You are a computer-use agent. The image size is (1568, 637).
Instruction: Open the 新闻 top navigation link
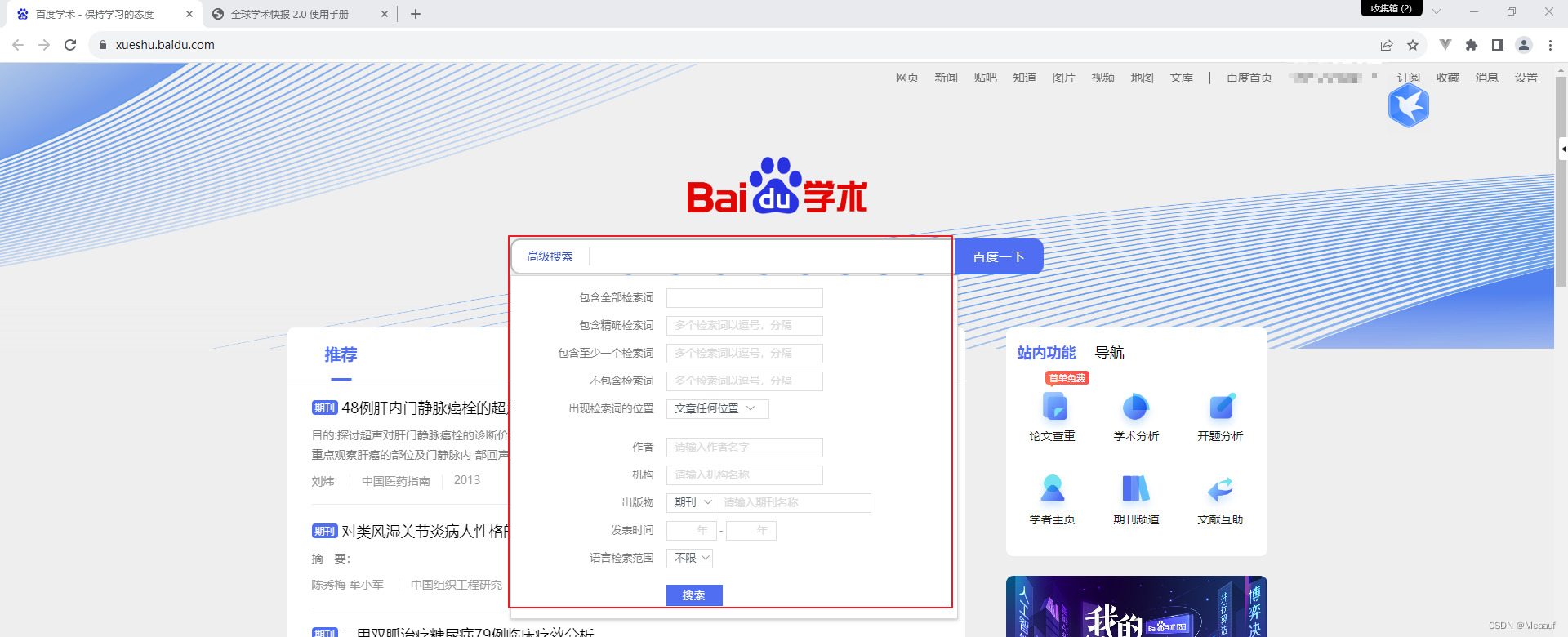[x=946, y=78]
